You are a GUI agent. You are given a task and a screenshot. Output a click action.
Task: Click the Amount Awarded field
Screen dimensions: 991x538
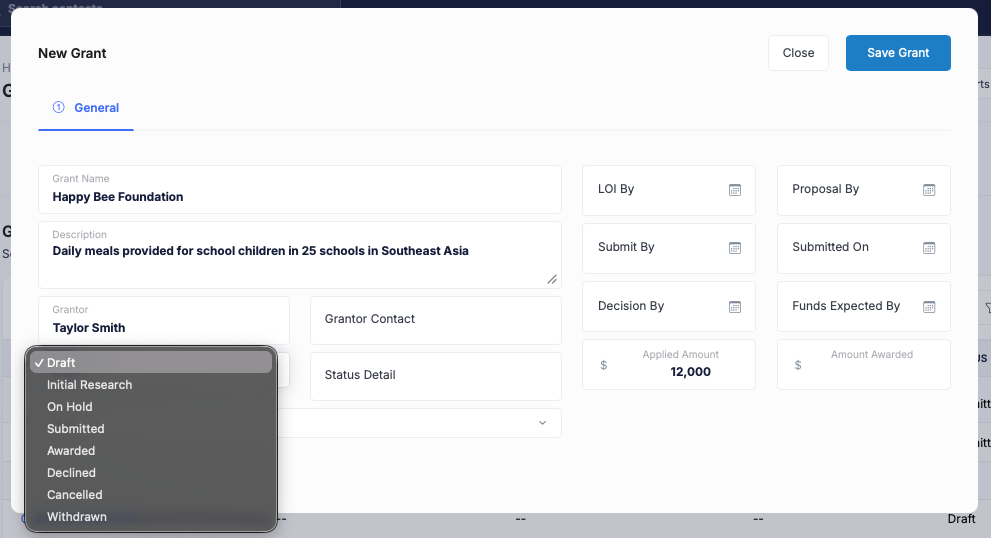point(863,365)
